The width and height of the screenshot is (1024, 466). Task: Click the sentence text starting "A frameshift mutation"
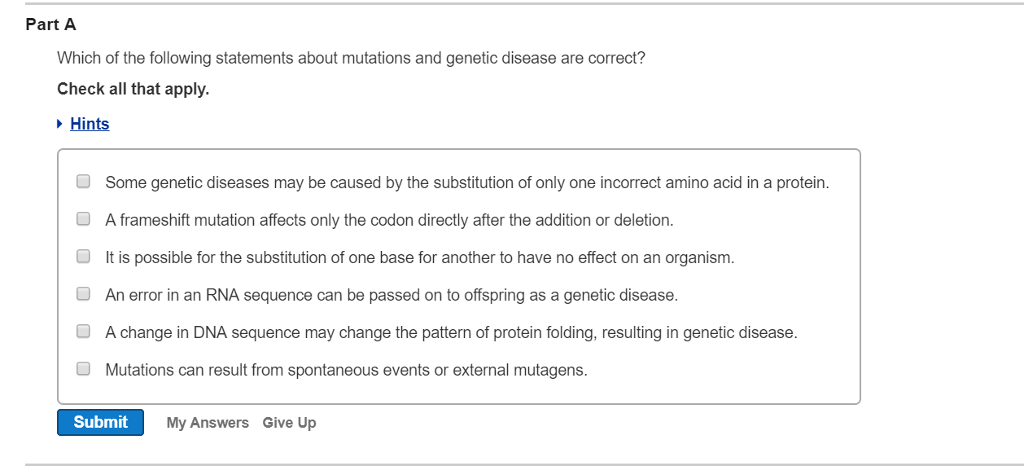tap(389, 220)
